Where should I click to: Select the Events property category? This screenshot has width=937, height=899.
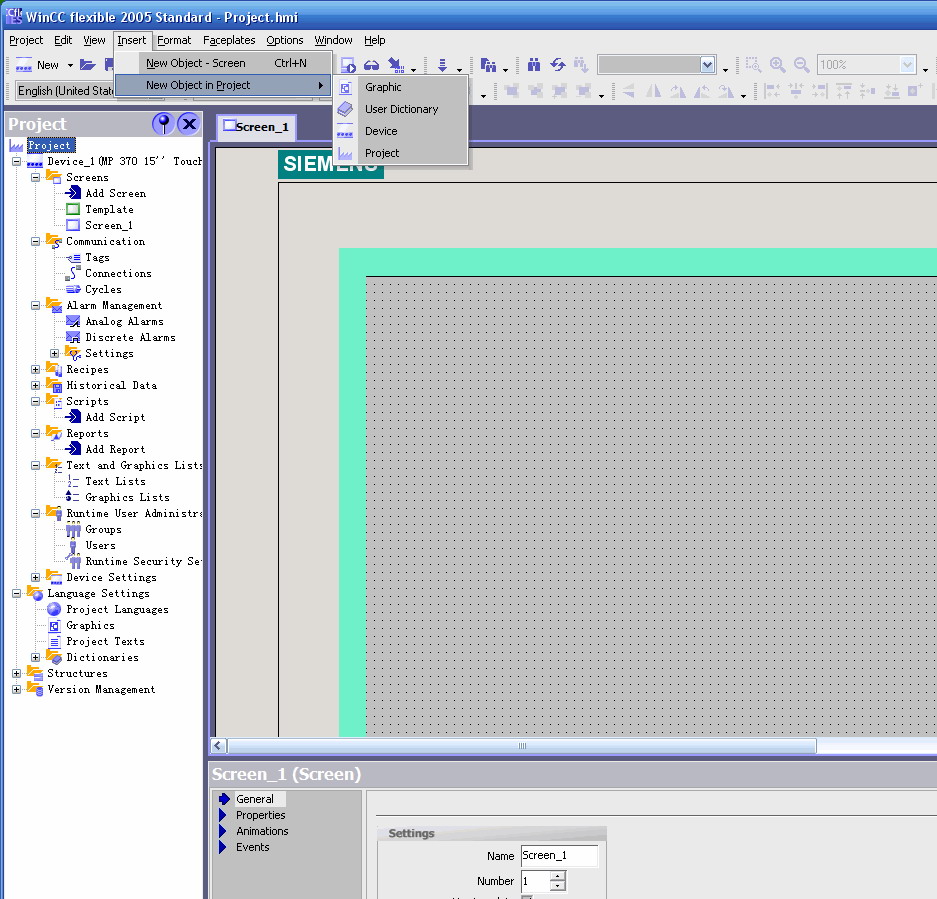click(x=252, y=848)
